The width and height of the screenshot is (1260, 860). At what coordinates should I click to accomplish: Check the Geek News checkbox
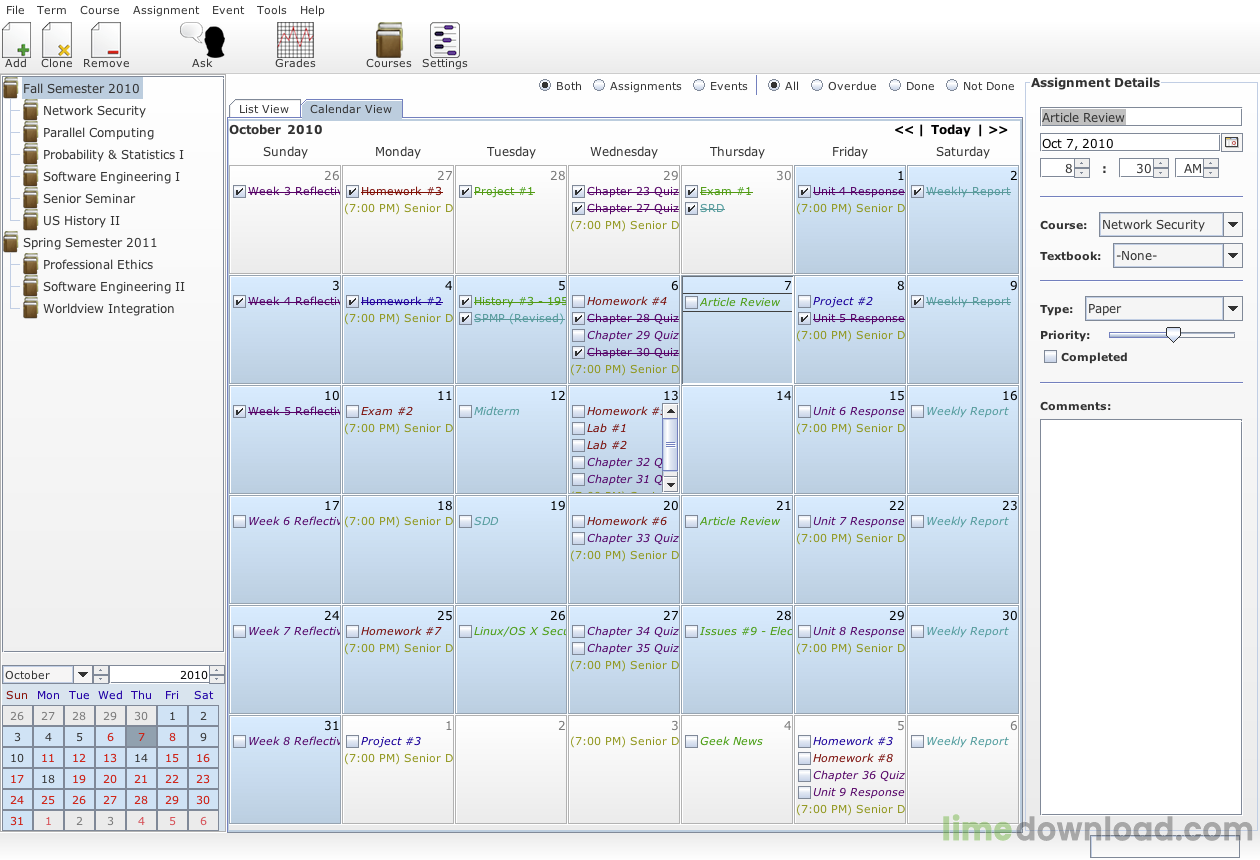coord(691,742)
